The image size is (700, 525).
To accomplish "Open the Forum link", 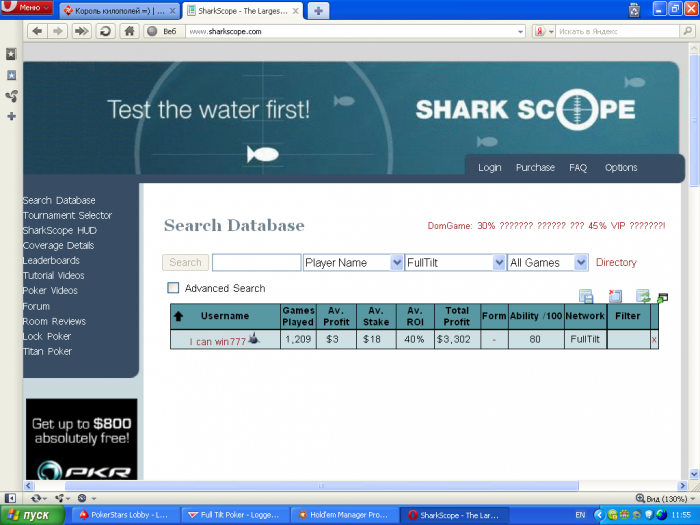I will (37, 306).
